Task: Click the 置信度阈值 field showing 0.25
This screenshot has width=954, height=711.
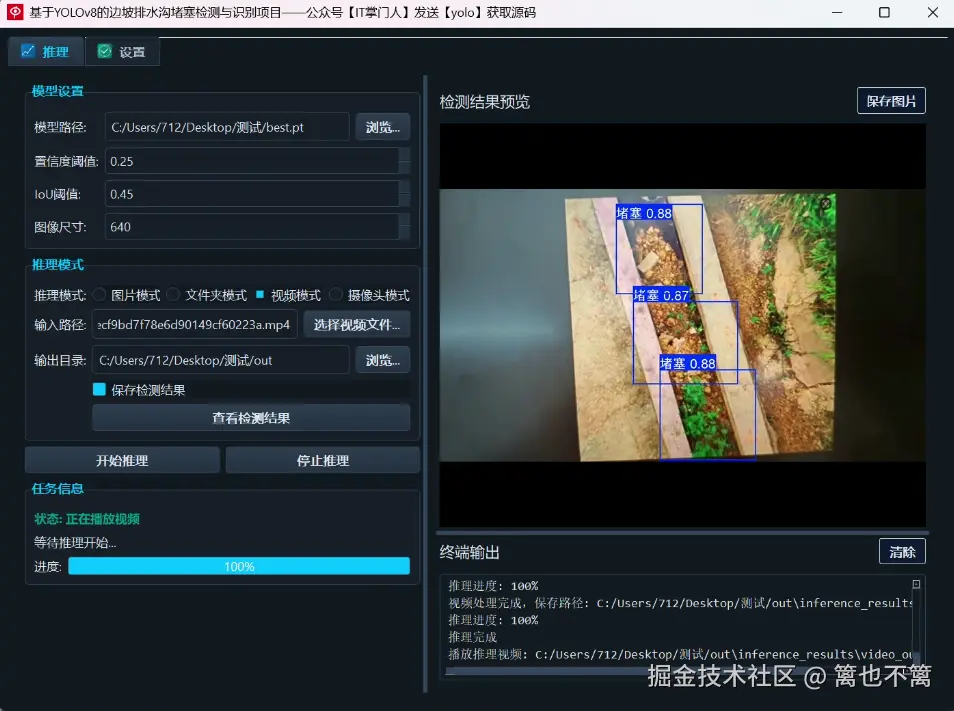Action: click(x=252, y=161)
